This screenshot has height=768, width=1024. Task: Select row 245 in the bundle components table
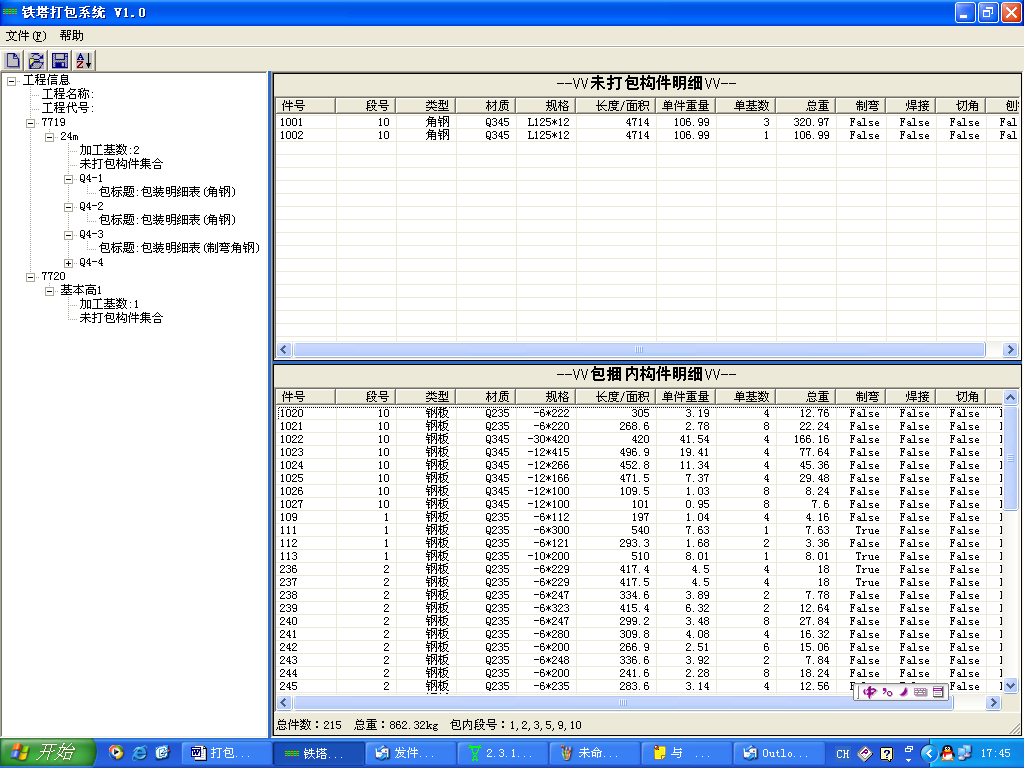[640, 686]
